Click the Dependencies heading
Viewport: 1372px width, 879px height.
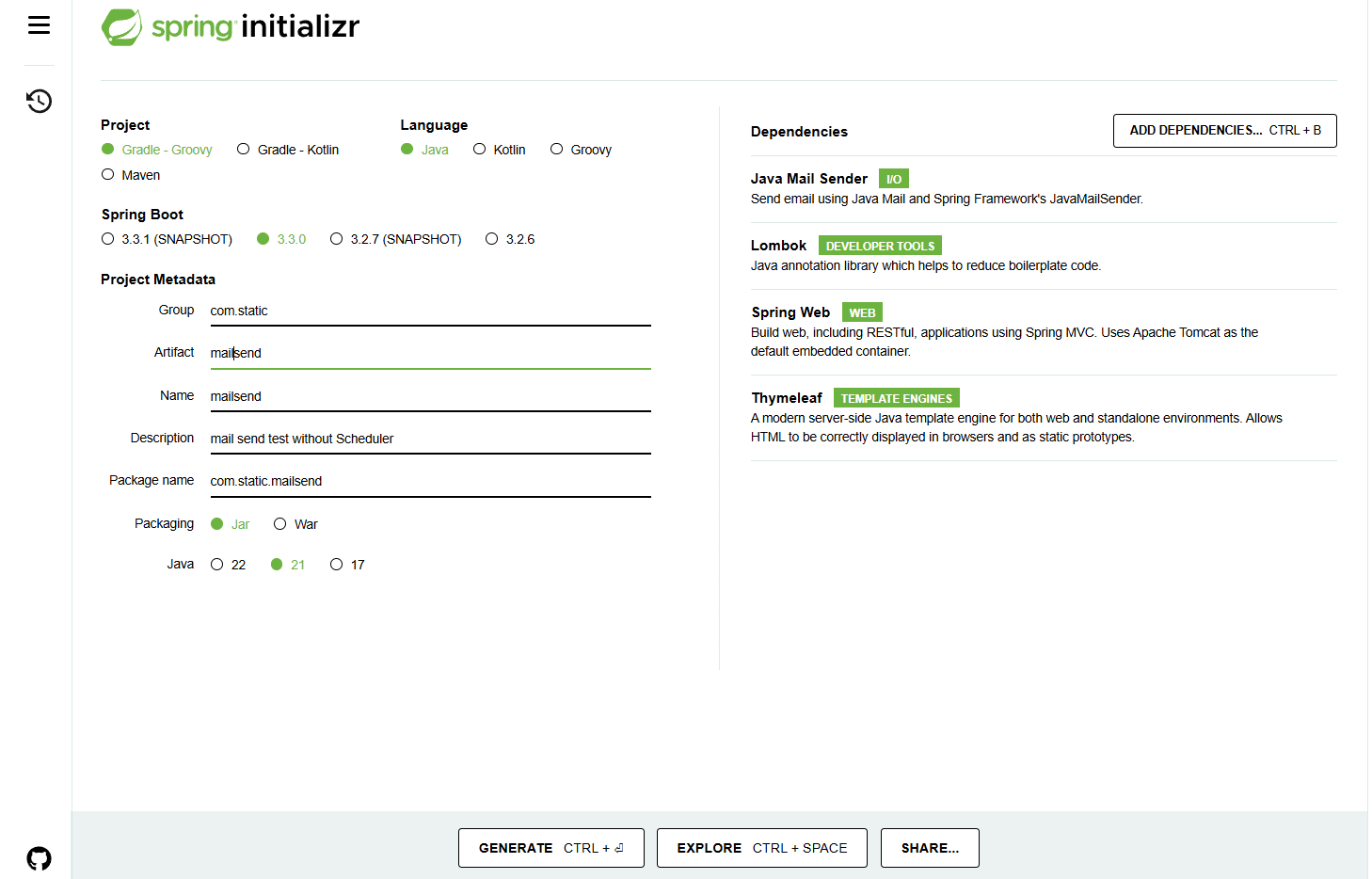pos(799,132)
